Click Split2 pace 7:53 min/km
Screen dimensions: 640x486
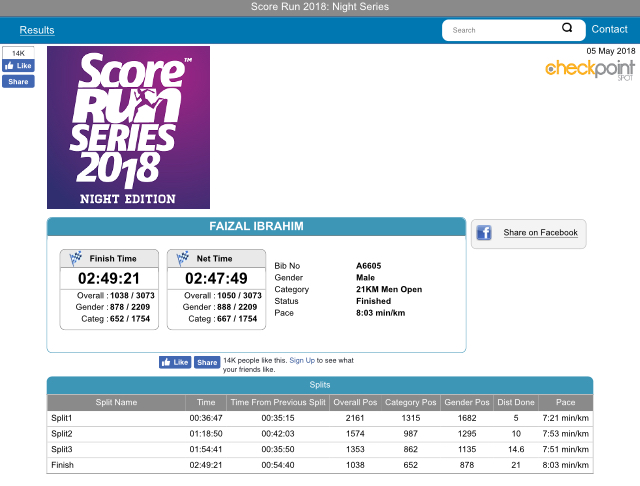[566, 433]
